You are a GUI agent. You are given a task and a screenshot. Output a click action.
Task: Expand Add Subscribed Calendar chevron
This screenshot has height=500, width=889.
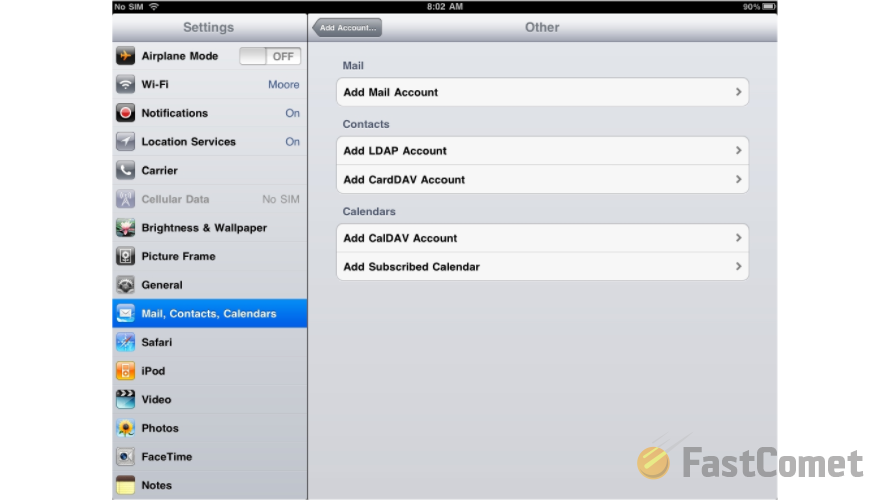(738, 267)
